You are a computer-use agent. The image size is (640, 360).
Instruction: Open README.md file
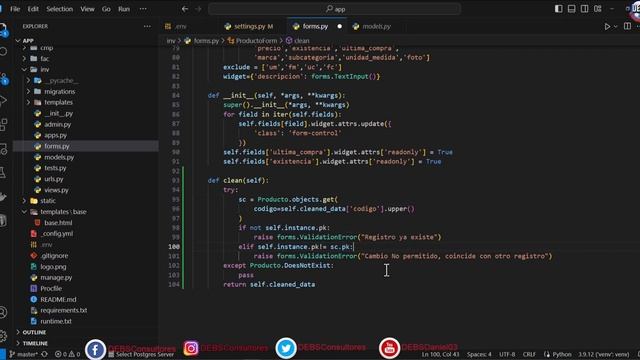(58, 300)
